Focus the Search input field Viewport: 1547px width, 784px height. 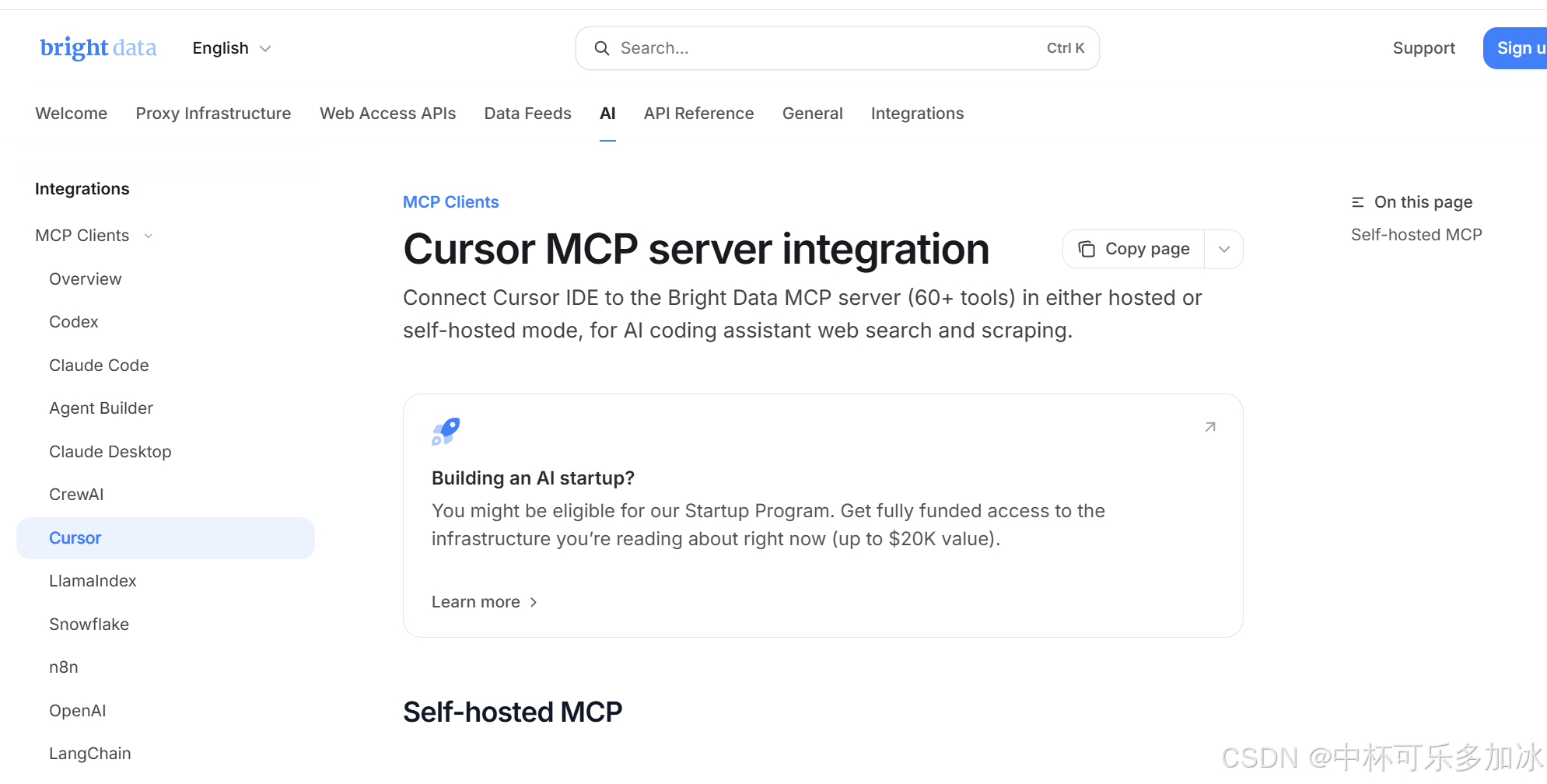(838, 48)
